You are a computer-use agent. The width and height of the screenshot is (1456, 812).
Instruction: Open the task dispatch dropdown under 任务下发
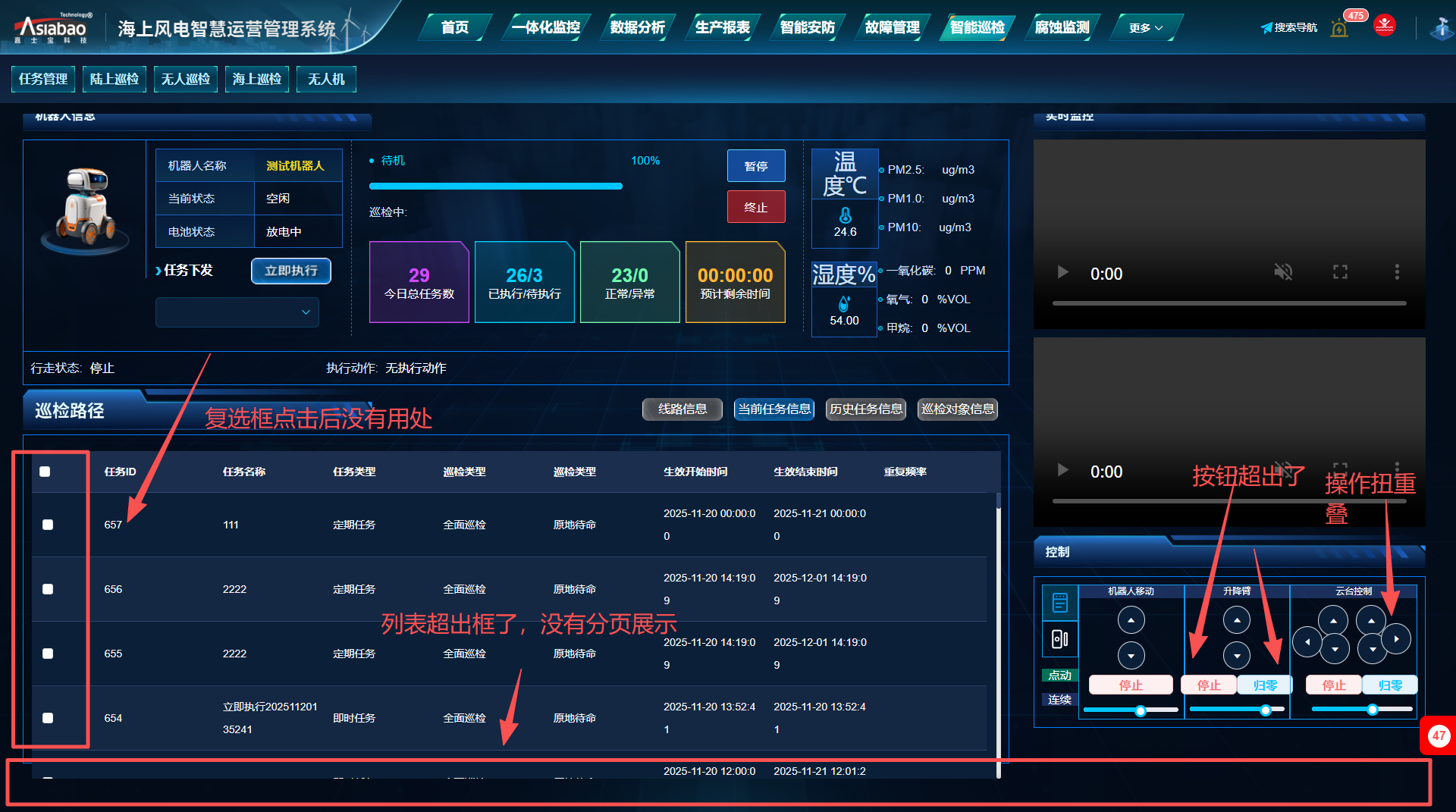[237, 312]
